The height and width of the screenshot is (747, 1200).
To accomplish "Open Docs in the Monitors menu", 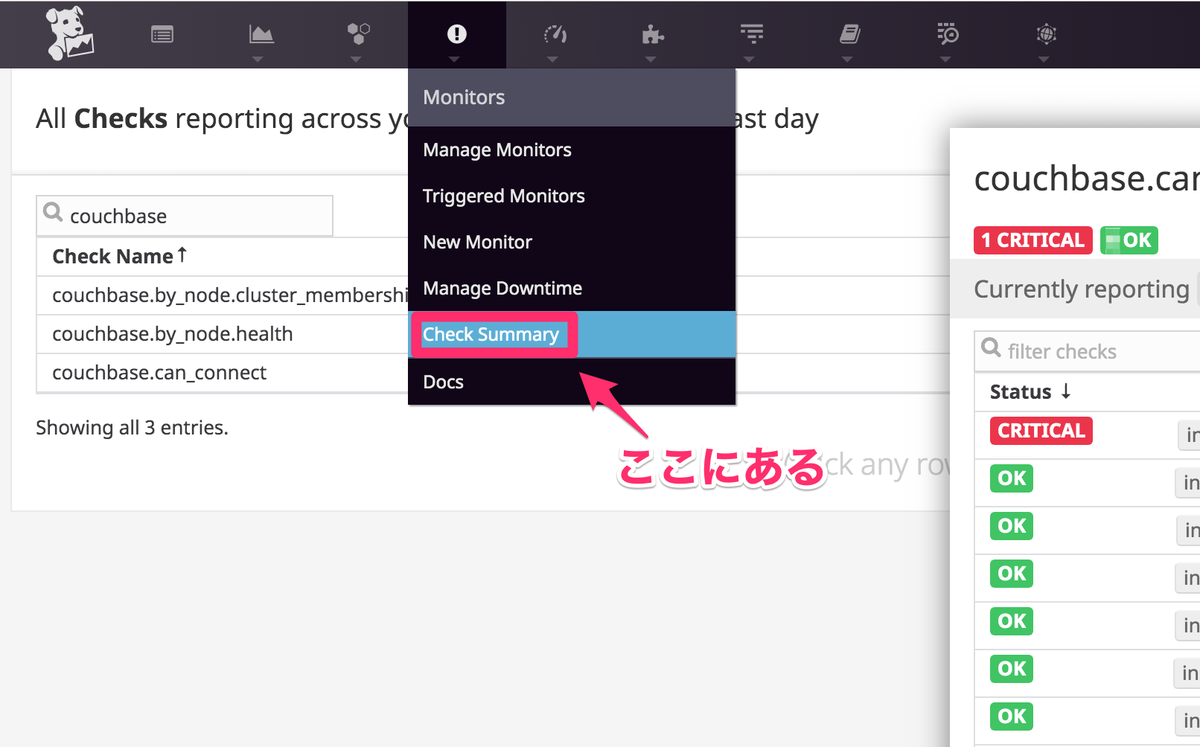I will pos(572,381).
